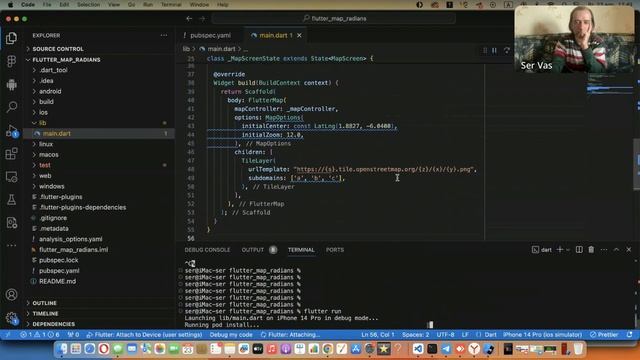Image resolution: width=640 pixels, height=360 pixels.
Task: Open notifications bell in status bar
Action: point(630,335)
